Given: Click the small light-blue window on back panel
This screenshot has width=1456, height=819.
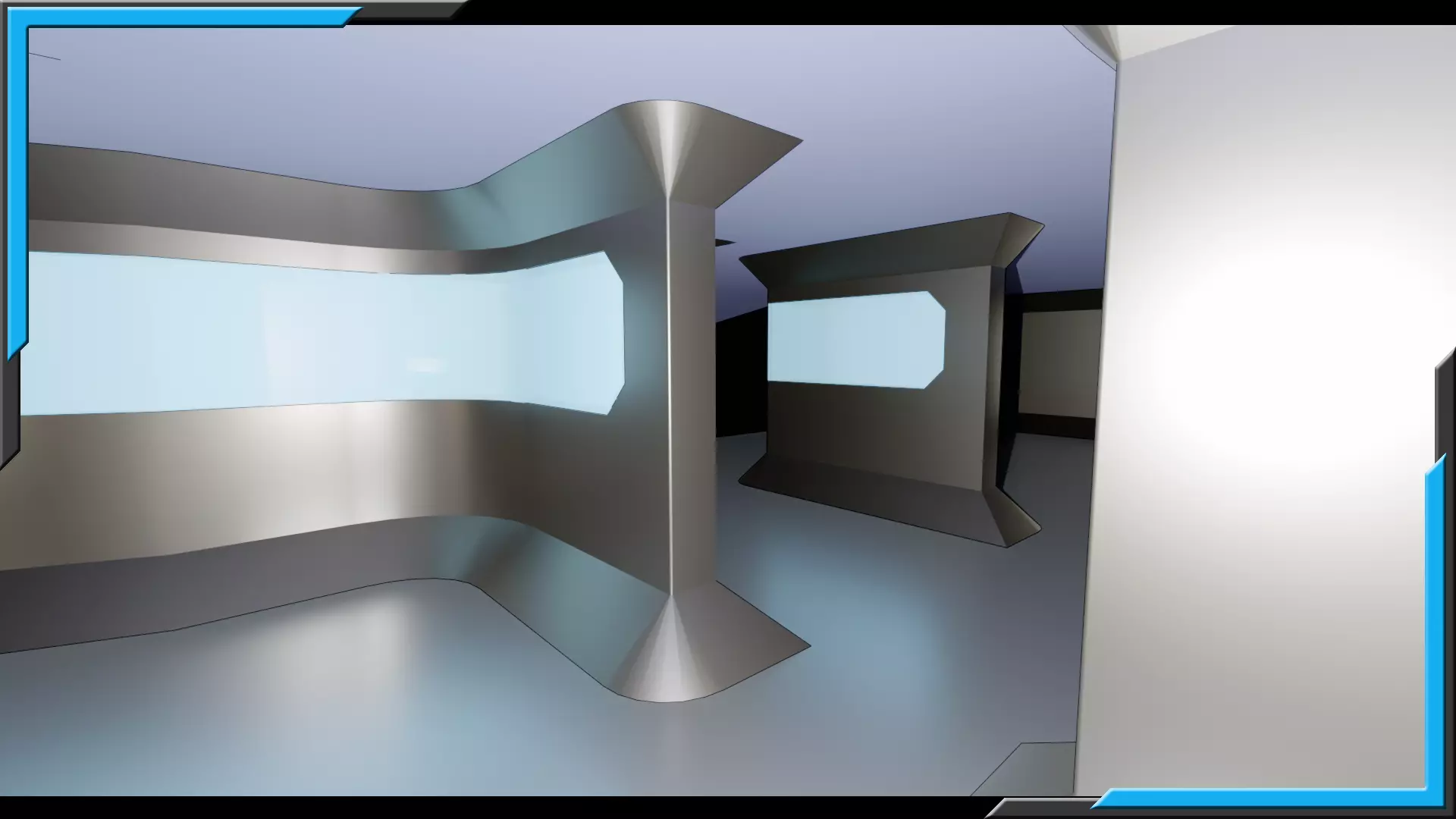Looking at the screenshot, I should point(855,340).
